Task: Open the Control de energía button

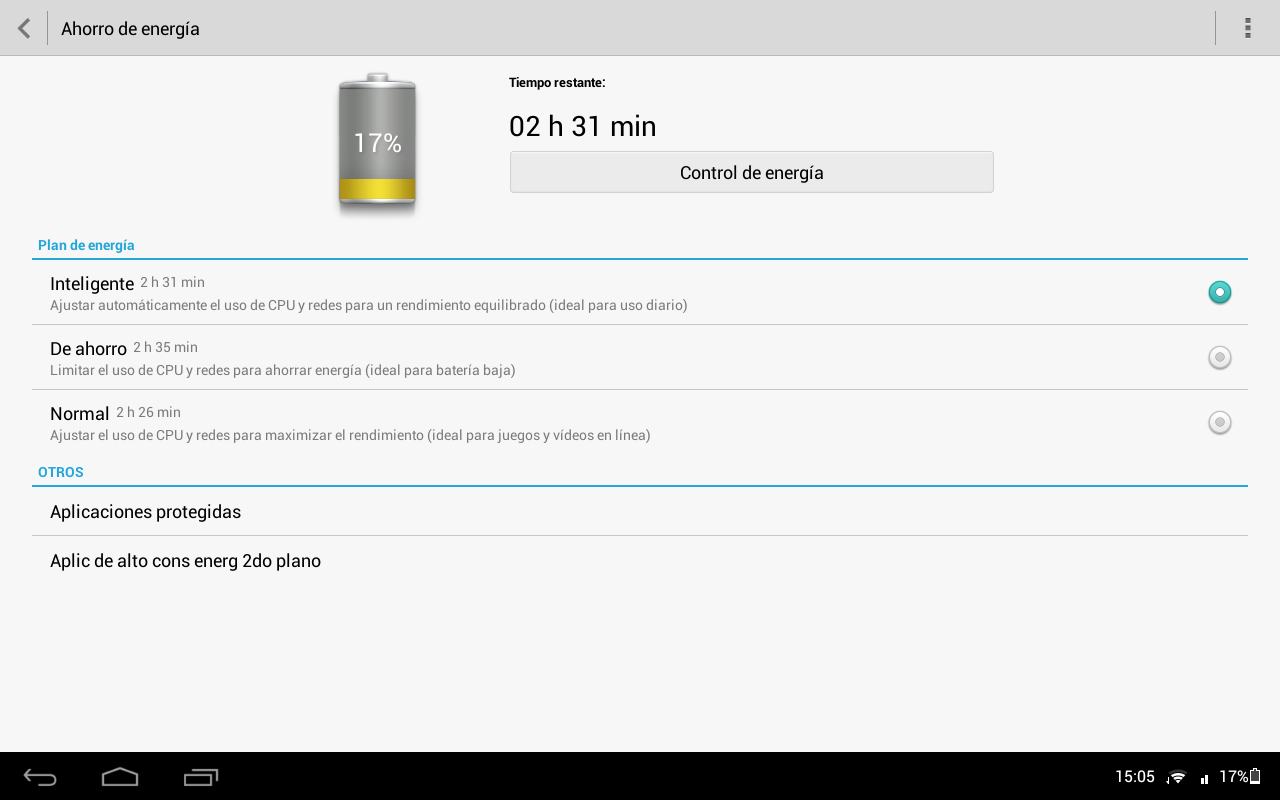Action: pos(751,172)
